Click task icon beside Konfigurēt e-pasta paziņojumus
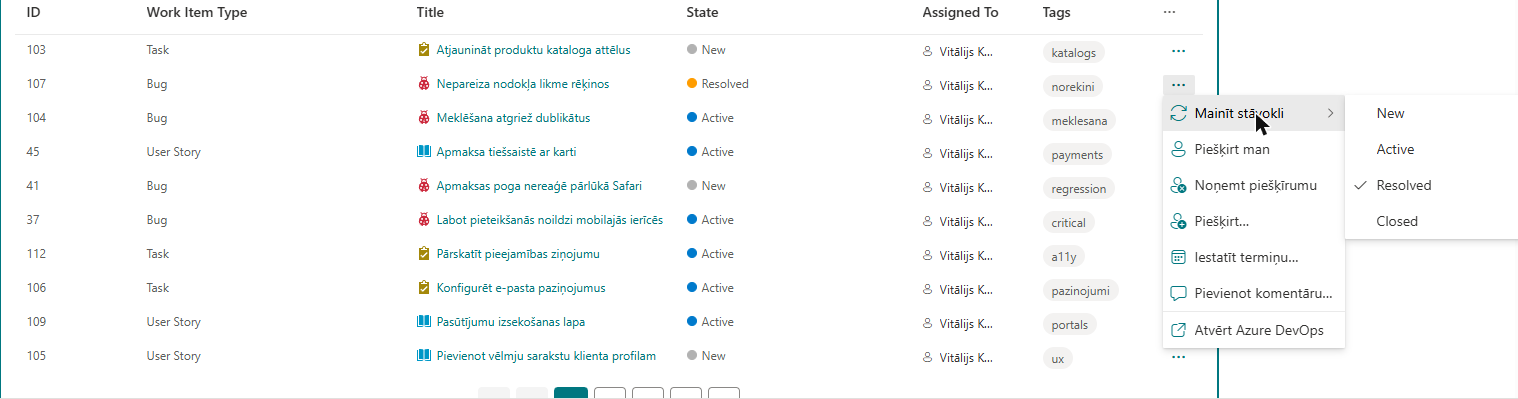This screenshot has width=1518, height=399. [423, 288]
